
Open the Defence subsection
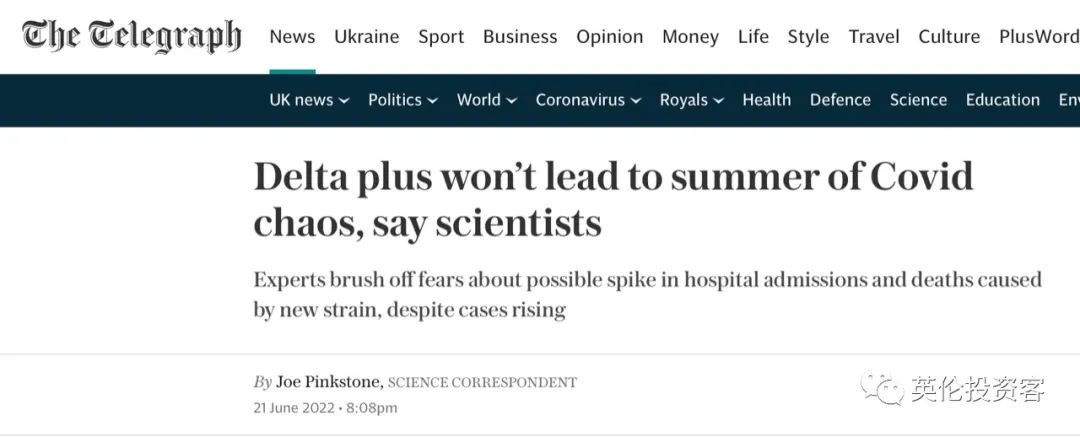click(x=840, y=100)
